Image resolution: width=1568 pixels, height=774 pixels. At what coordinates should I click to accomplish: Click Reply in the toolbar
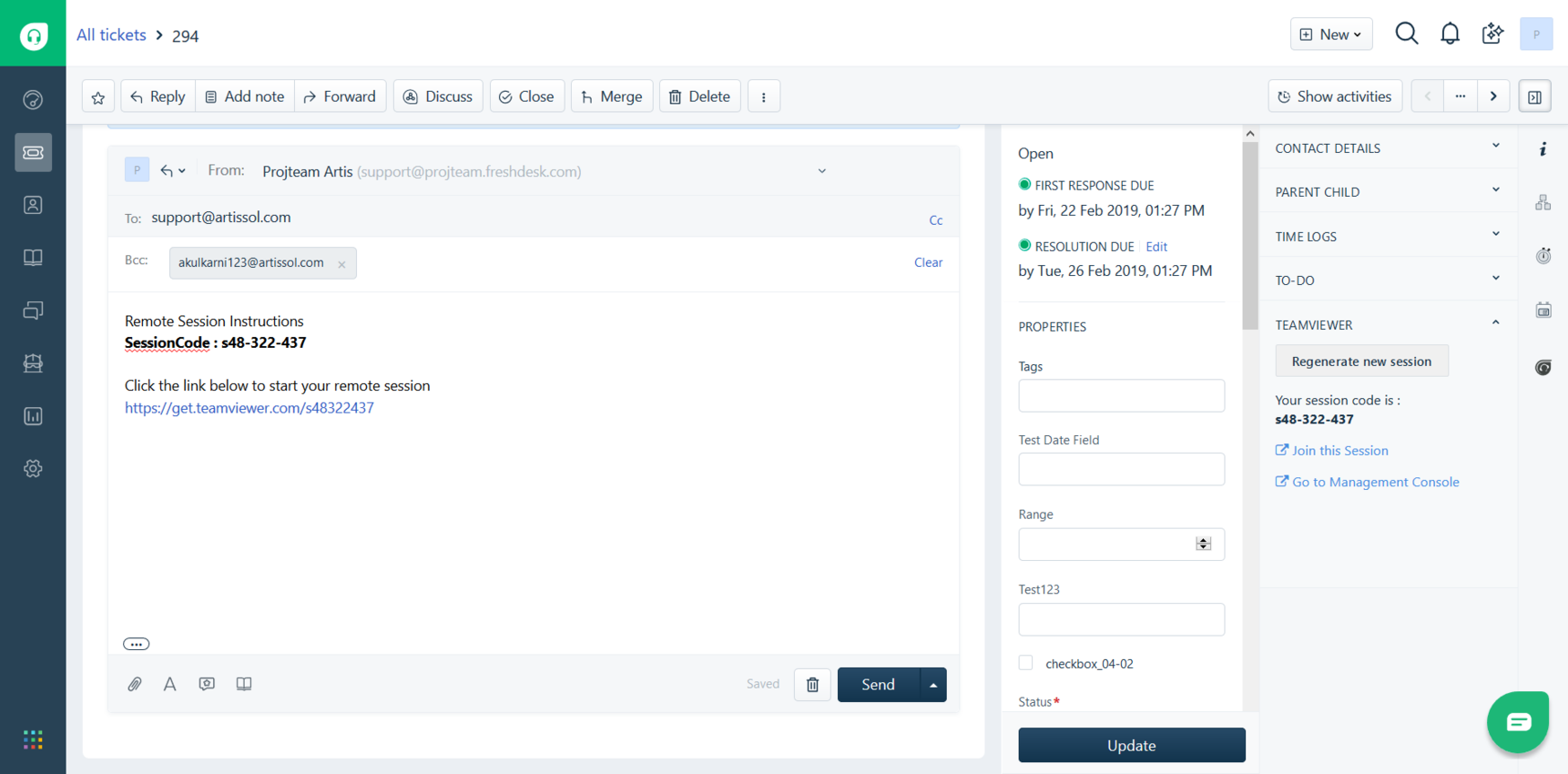coord(158,97)
